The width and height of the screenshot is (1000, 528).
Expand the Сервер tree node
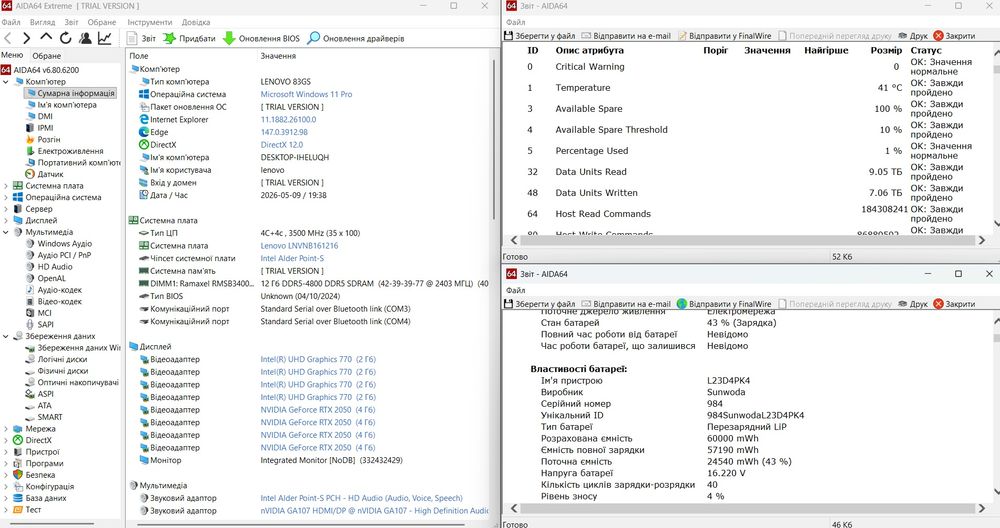click(6, 209)
